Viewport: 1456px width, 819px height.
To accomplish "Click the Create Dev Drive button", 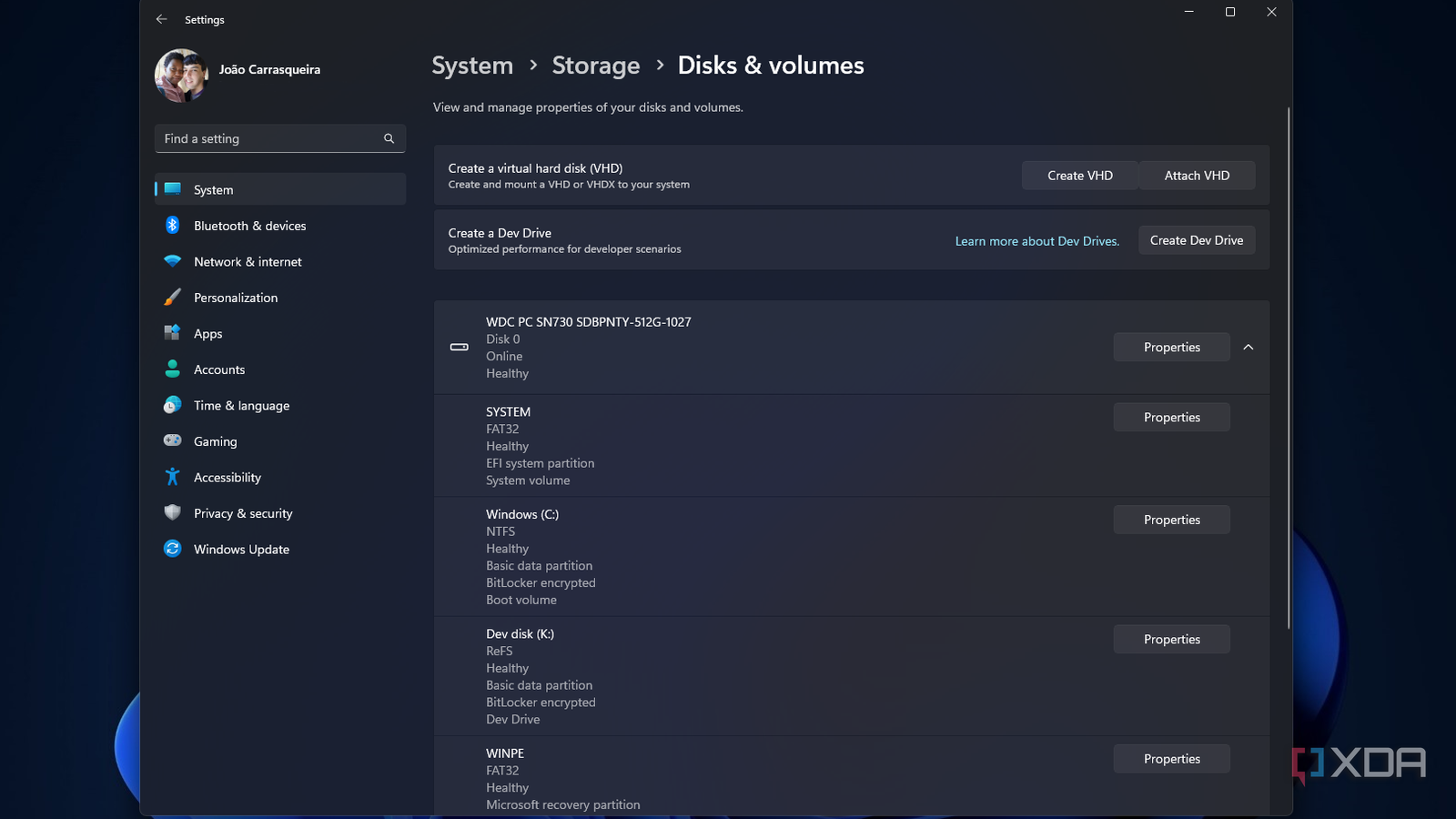I will (x=1196, y=240).
